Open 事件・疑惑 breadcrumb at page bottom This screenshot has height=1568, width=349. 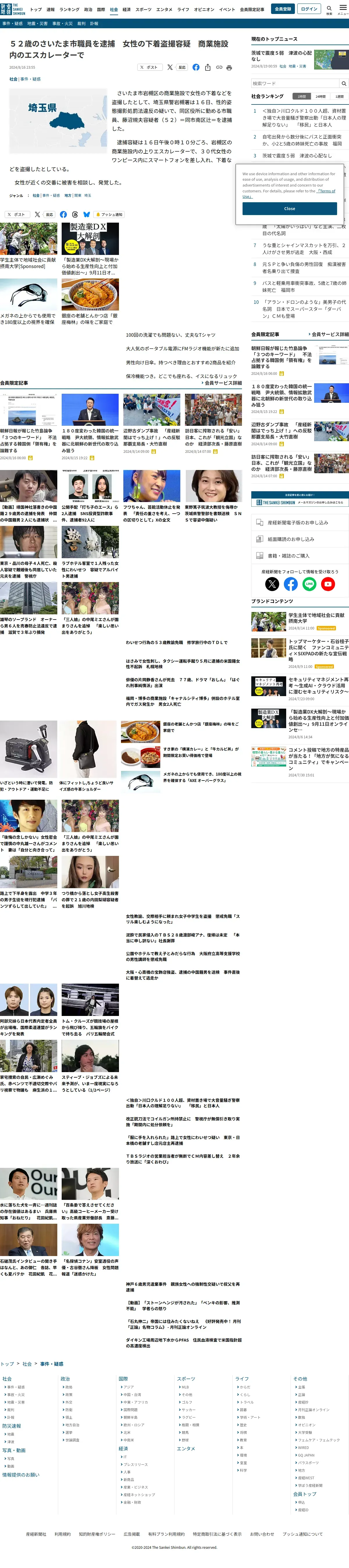click(x=52, y=1363)
